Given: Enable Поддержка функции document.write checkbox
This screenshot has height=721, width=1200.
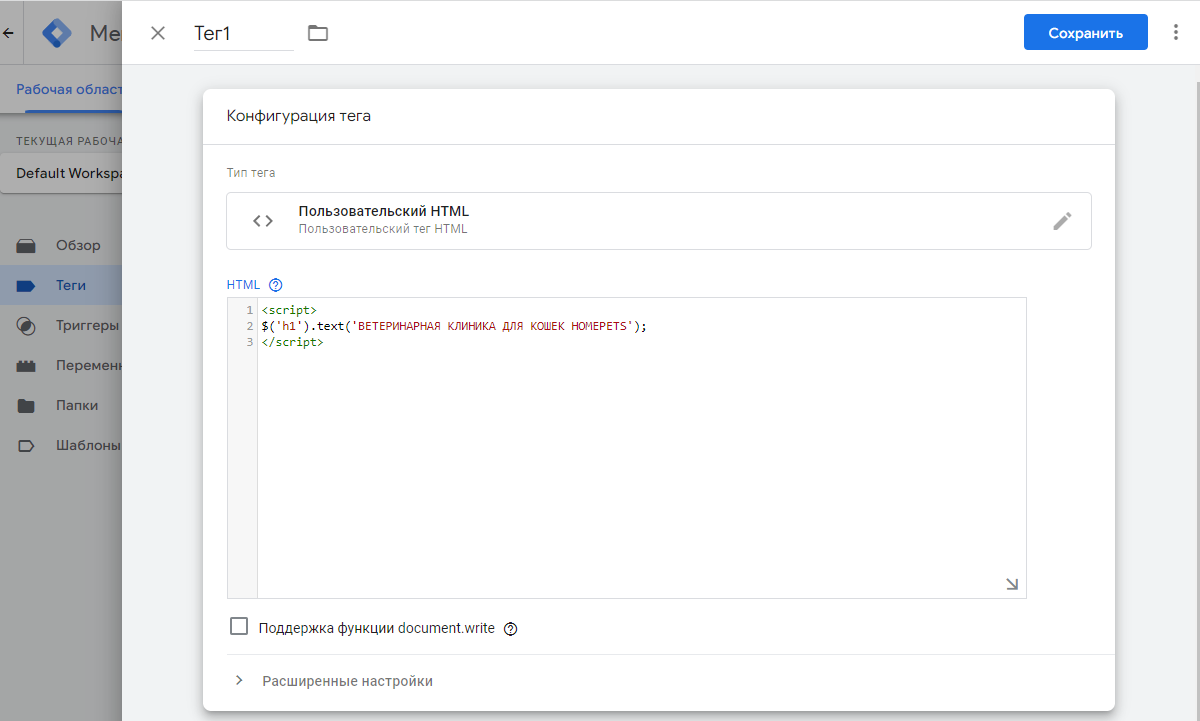Looking at the screenshot, I should 239,627.
